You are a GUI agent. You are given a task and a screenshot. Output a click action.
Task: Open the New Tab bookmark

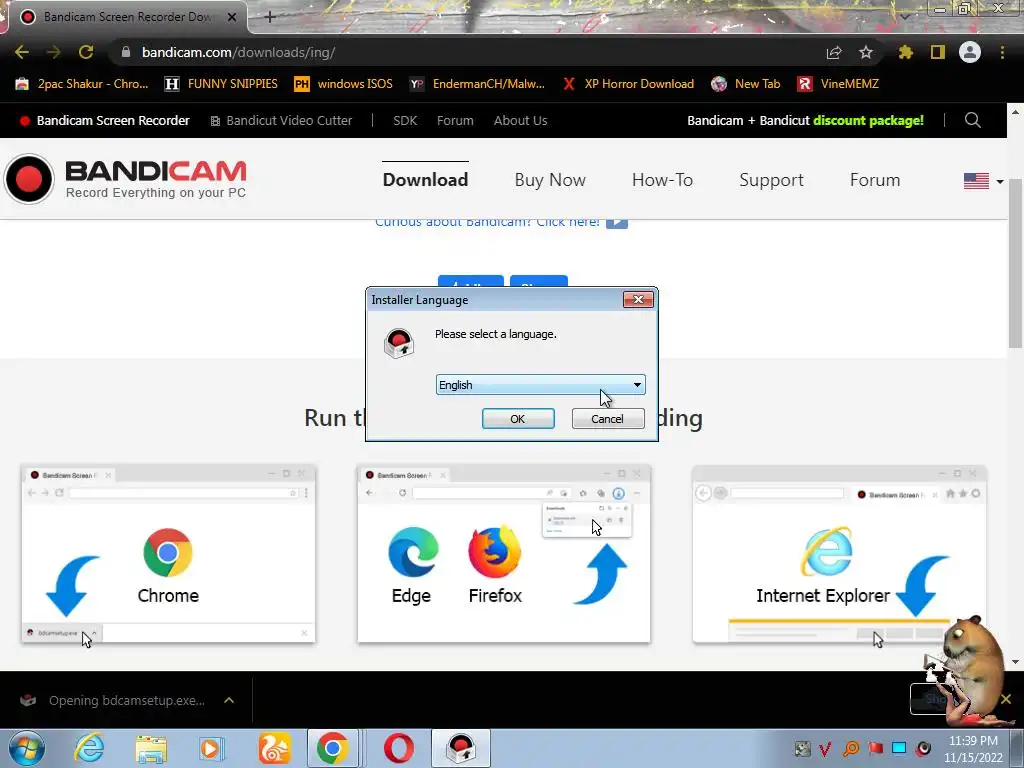tap(746, 84)
